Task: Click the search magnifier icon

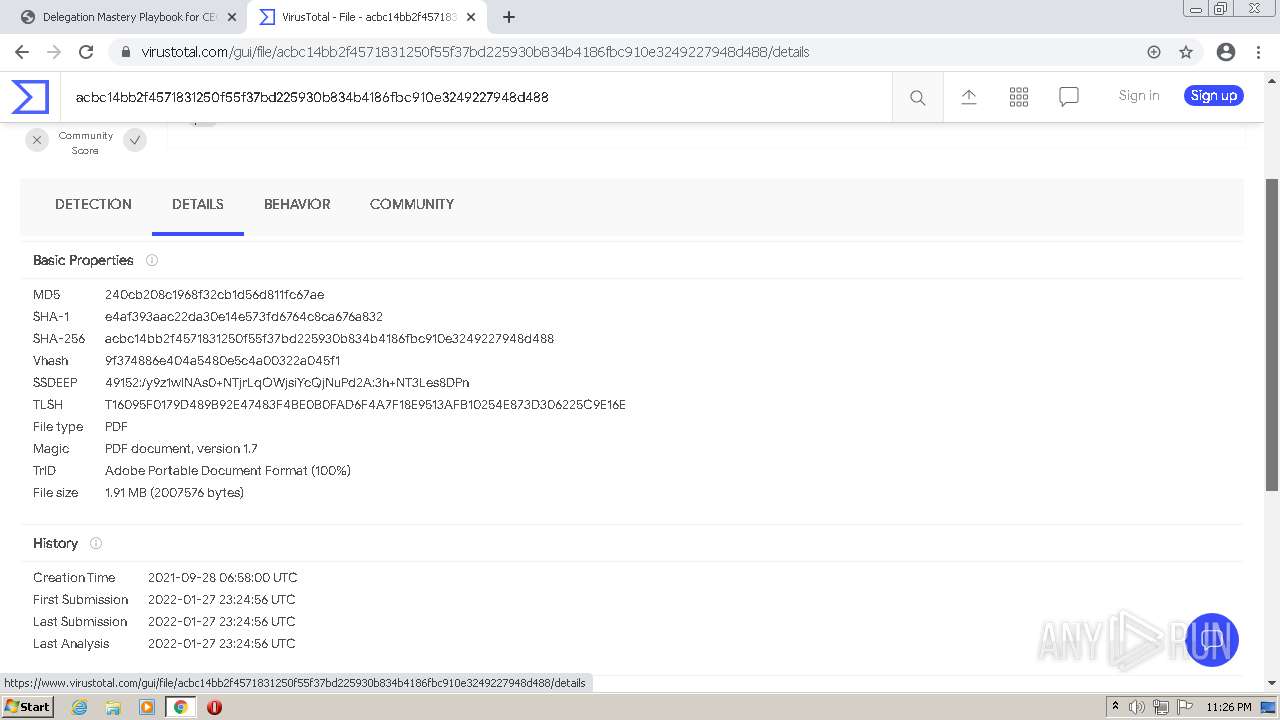Action: [917, 97]
